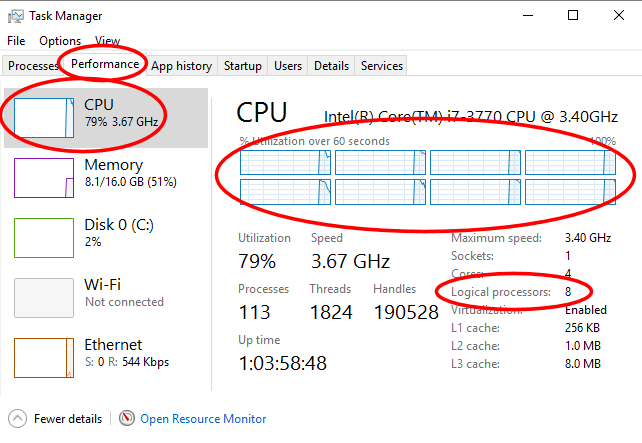
Task: Collapse view with Fewer details arrow
Action: pyautogui.click(x=17, y=419)
